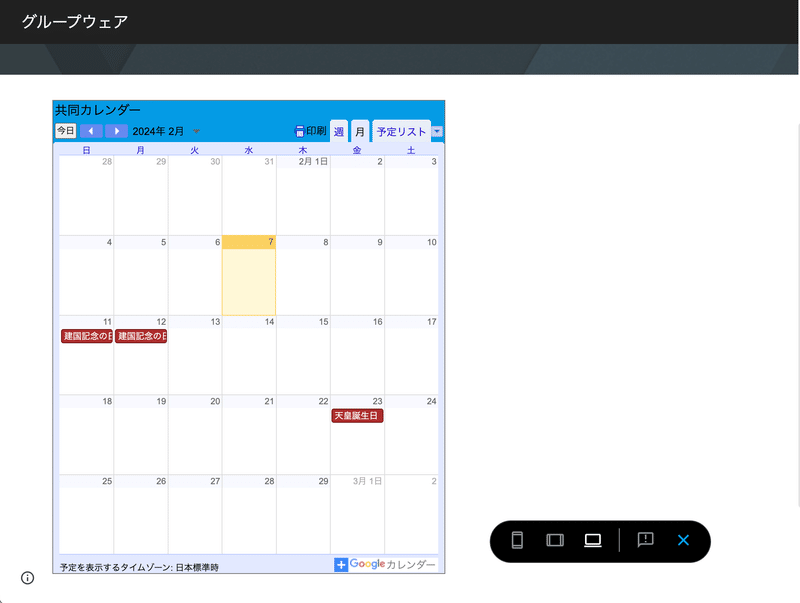800x603 pixels.
Task: Select the laptop preview icon
Action: [x=592, y=540]
